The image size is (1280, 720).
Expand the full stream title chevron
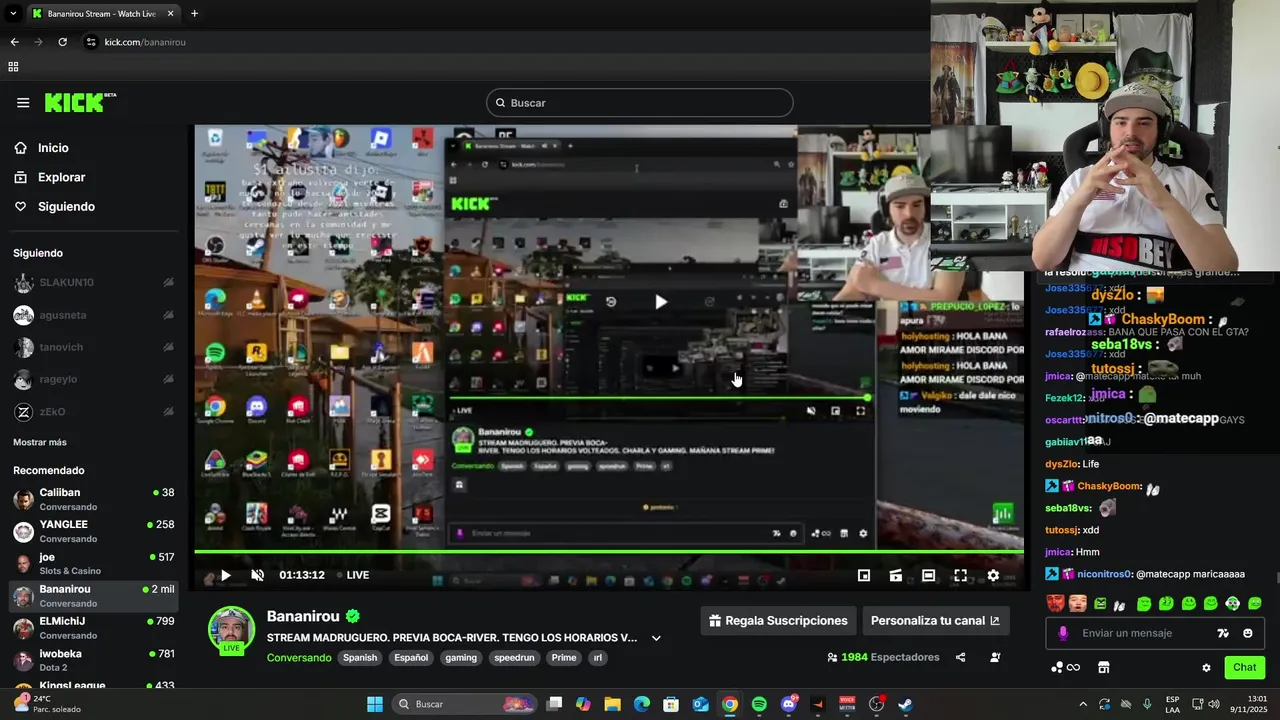(x=656, y=638)
